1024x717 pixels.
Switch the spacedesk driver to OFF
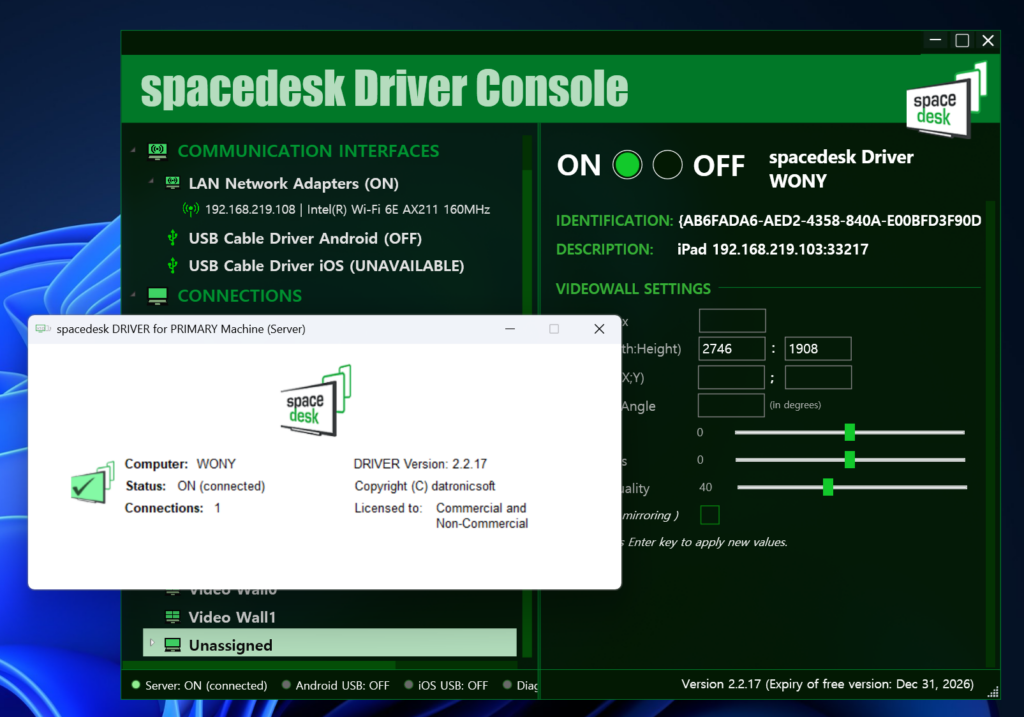(x=667, y=165)
